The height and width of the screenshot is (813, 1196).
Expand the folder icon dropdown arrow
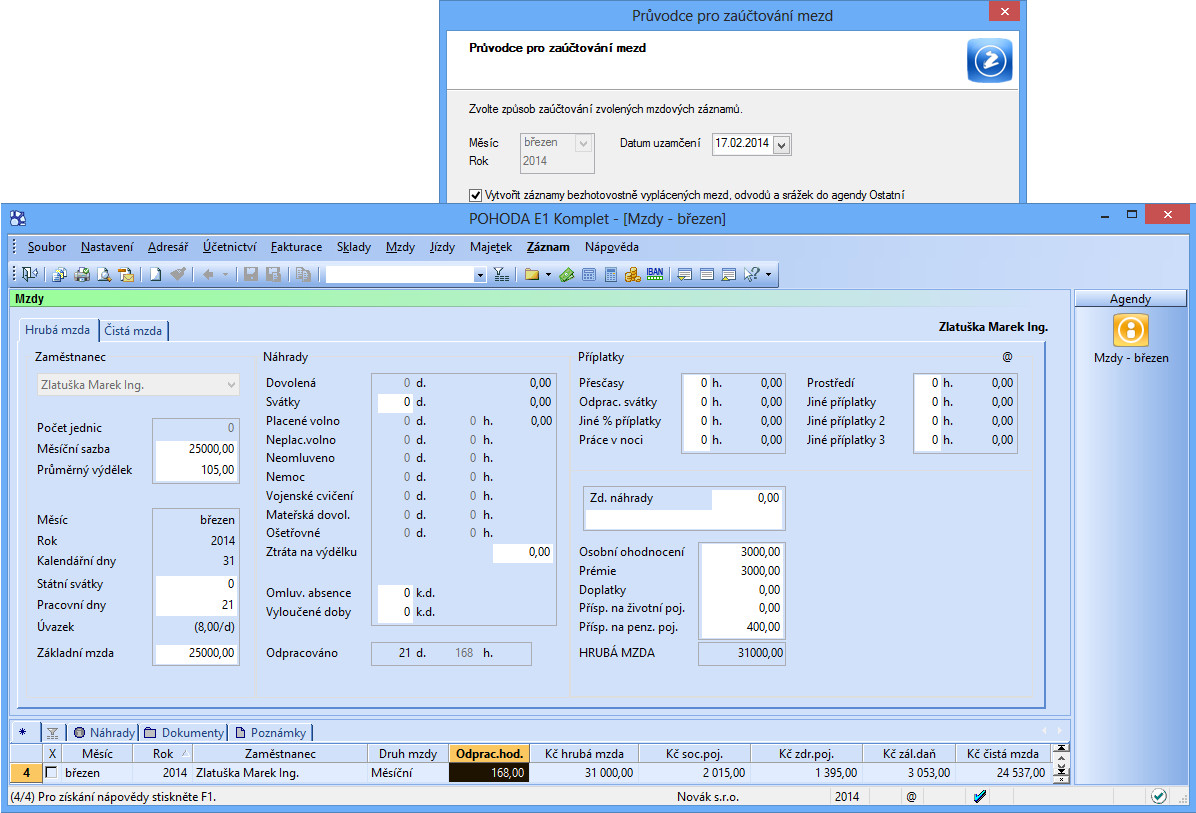[x=548, y=275]
